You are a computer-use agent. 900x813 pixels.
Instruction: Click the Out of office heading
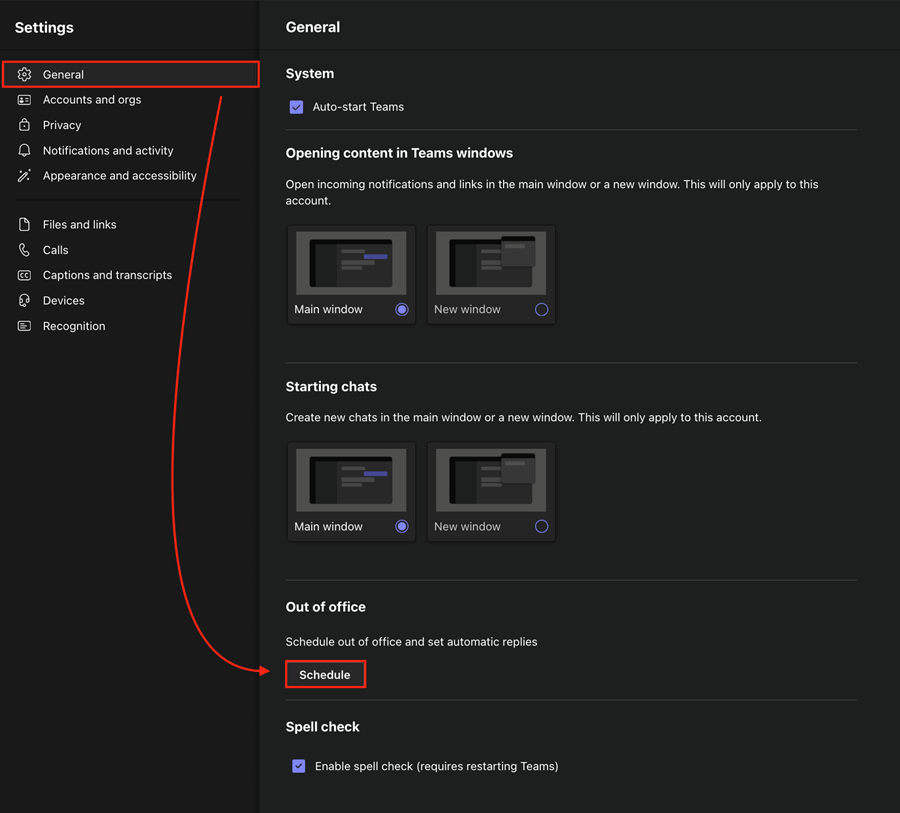[325, 607]
